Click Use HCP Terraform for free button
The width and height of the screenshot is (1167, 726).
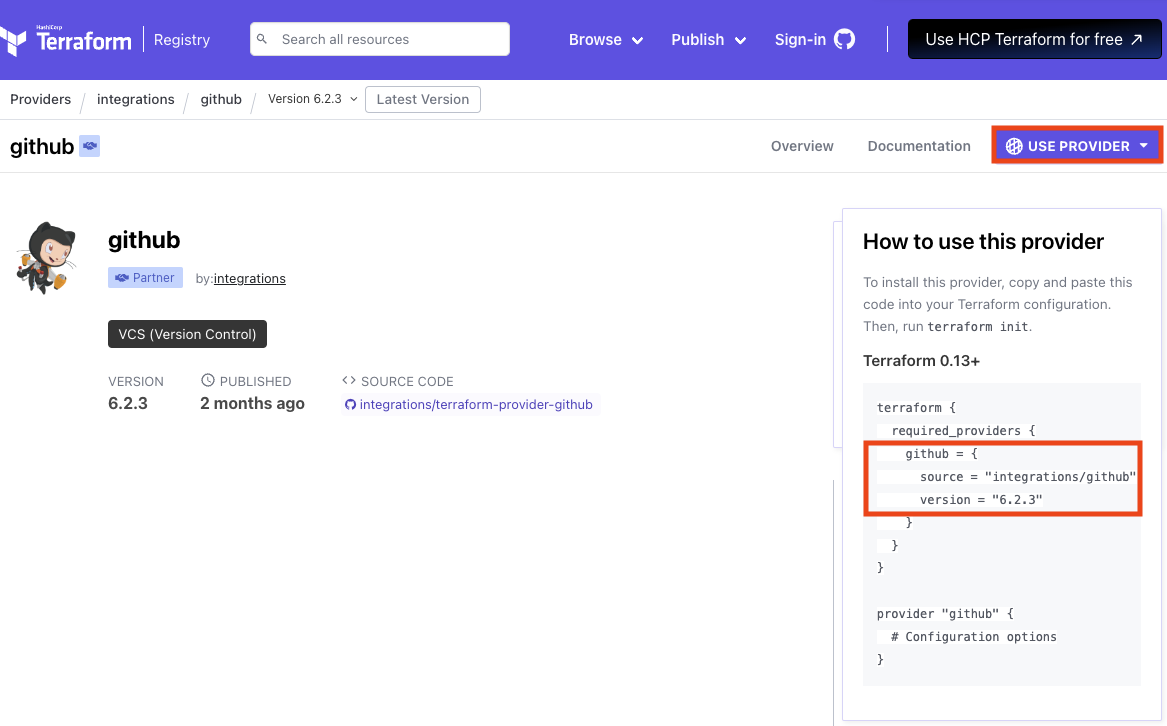[x=1034, y=39]
